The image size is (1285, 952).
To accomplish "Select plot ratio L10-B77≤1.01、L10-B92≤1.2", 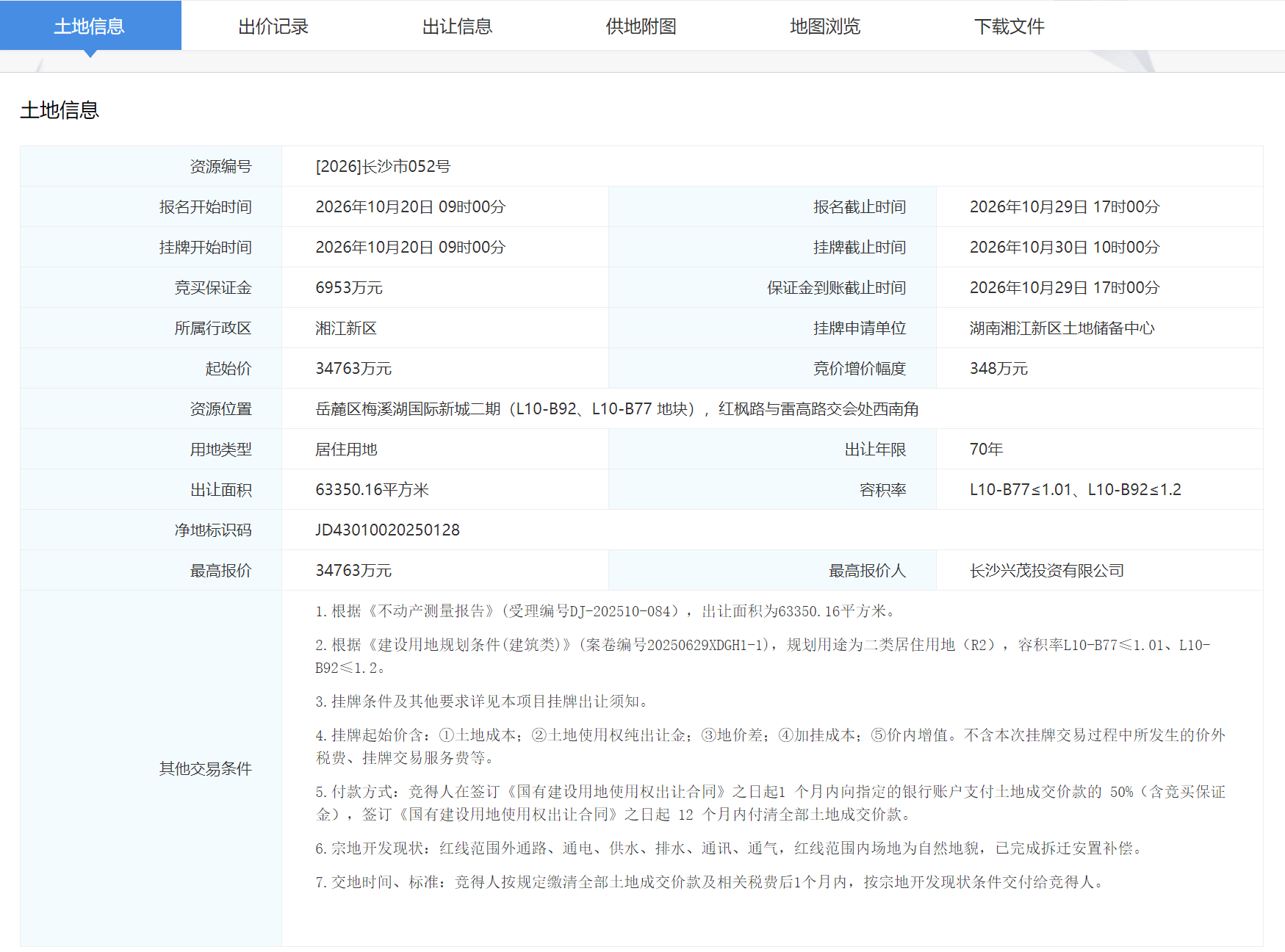I will pyautogui.click(x=1076, y=490).
